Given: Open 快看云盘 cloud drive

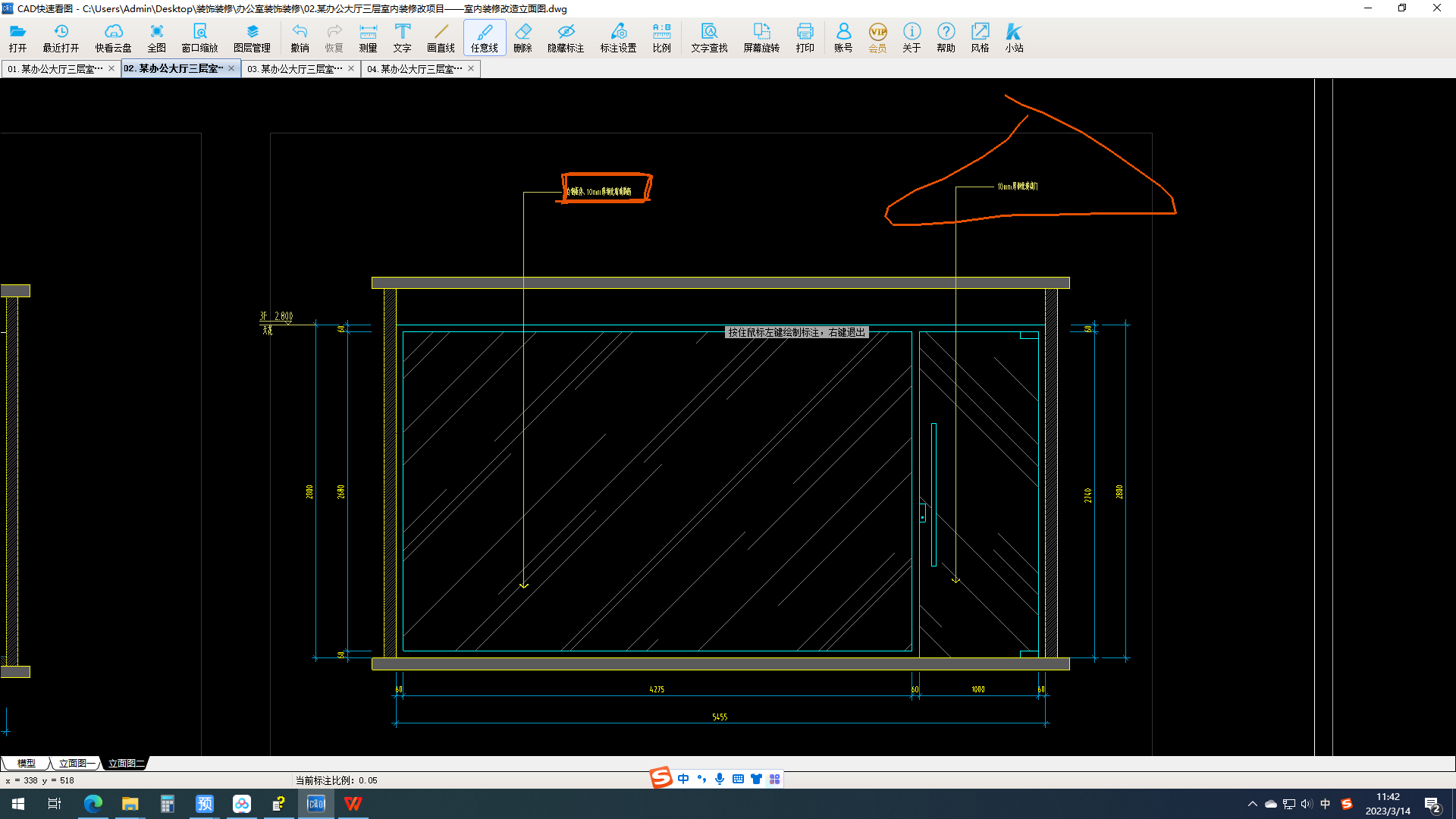Looking at the screenshot, I should pos(113,38).
